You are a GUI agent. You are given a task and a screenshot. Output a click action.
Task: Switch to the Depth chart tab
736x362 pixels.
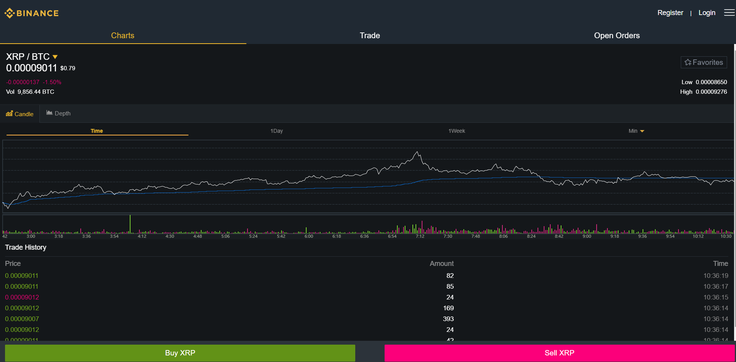(x=59, y=114)
